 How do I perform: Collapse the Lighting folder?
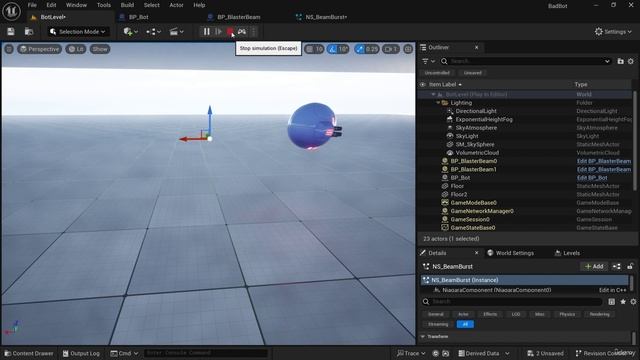point(438,103)
